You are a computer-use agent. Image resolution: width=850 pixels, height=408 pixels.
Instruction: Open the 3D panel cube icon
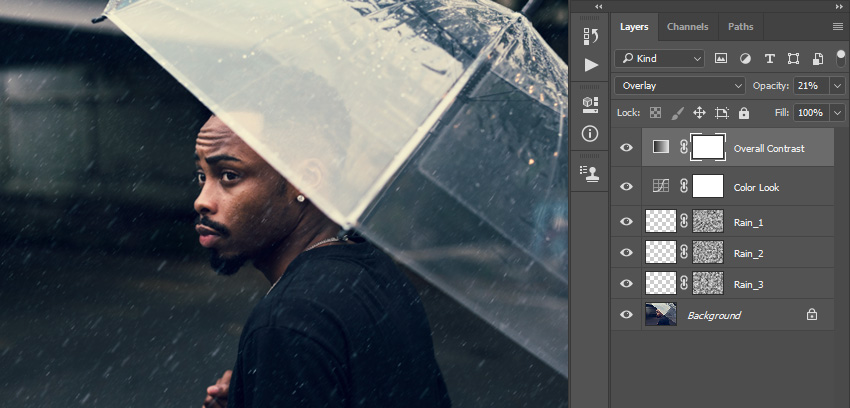tap(590, 105)
